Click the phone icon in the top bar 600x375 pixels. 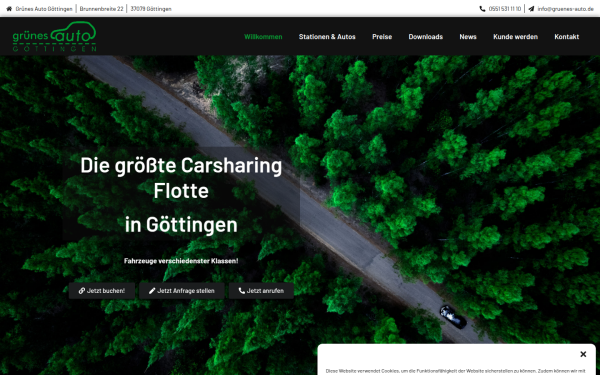tap(482, 8)
